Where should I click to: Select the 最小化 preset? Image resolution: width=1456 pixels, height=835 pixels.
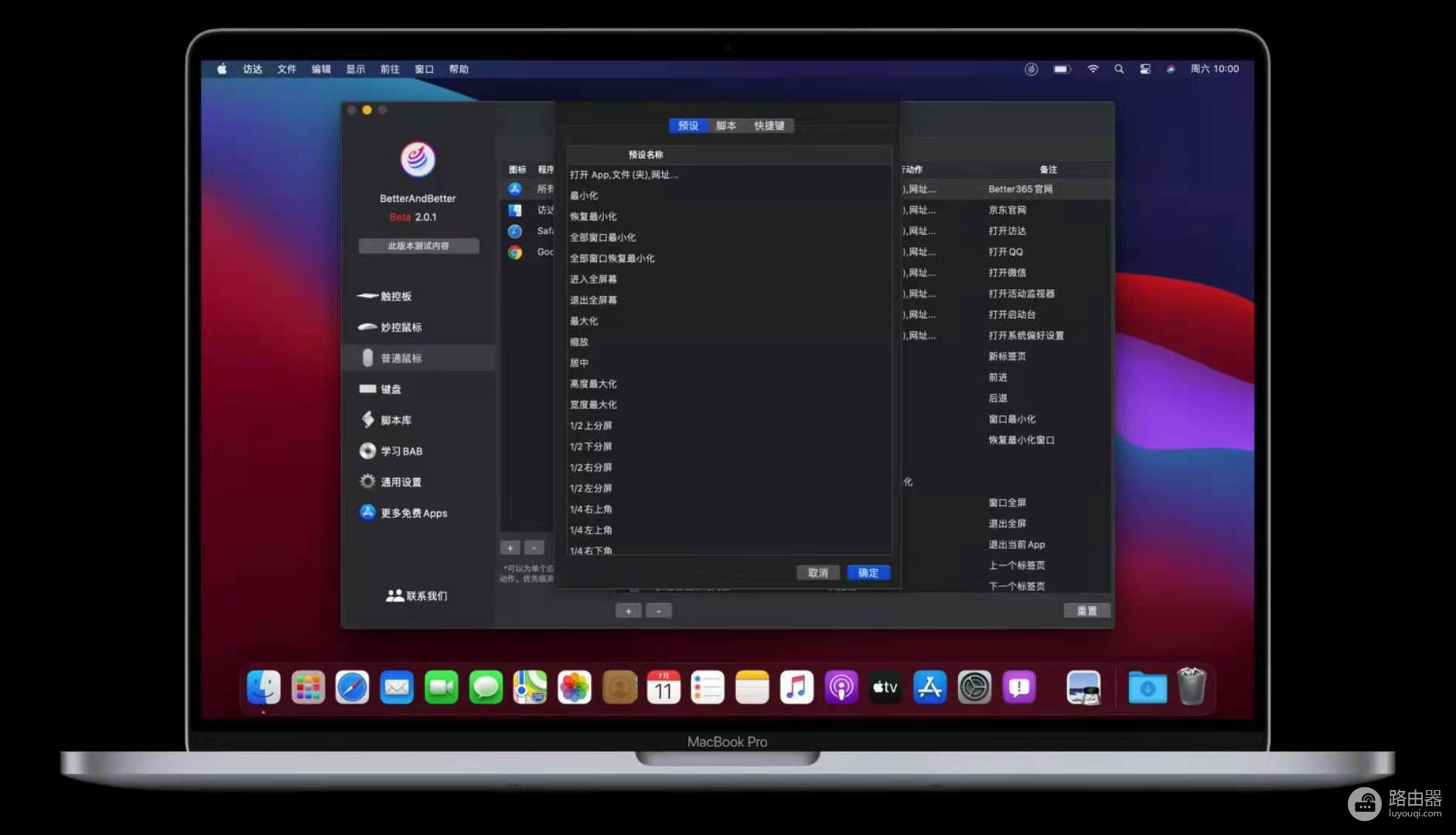pos(729,196)
